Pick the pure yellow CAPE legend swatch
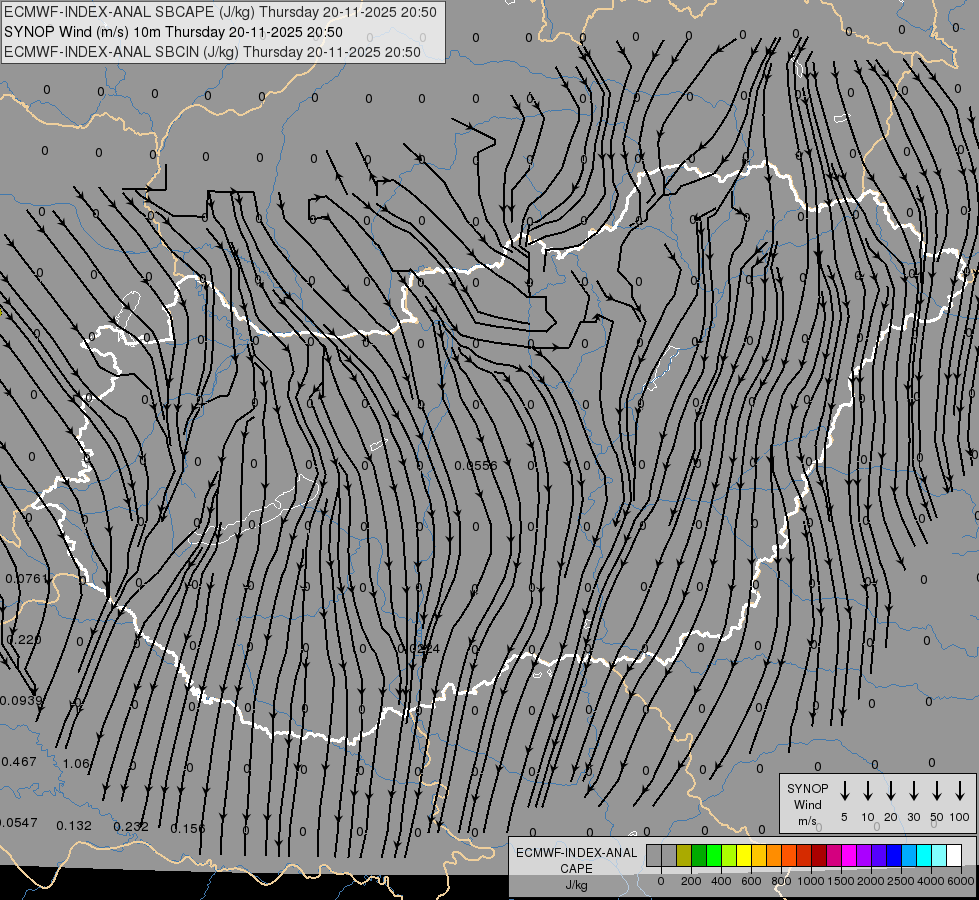Image resolution: width=979 pixels, height=900 pixels. pyautogui.click(x=744, y=855)
